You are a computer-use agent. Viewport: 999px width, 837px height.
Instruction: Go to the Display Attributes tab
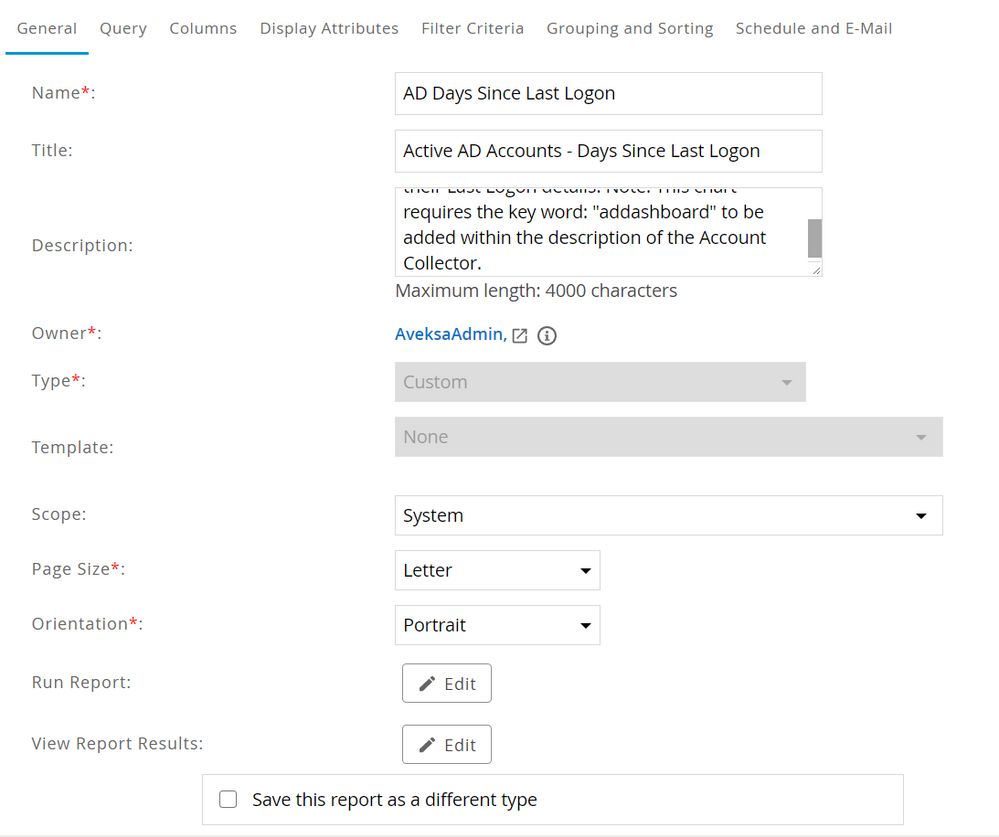coord(329,28)
